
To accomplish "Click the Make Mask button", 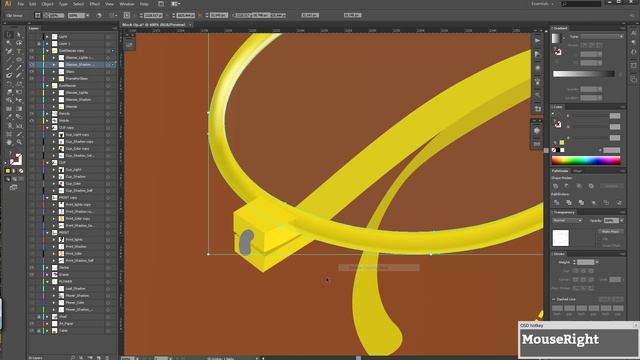I will [x=611, y=231].
